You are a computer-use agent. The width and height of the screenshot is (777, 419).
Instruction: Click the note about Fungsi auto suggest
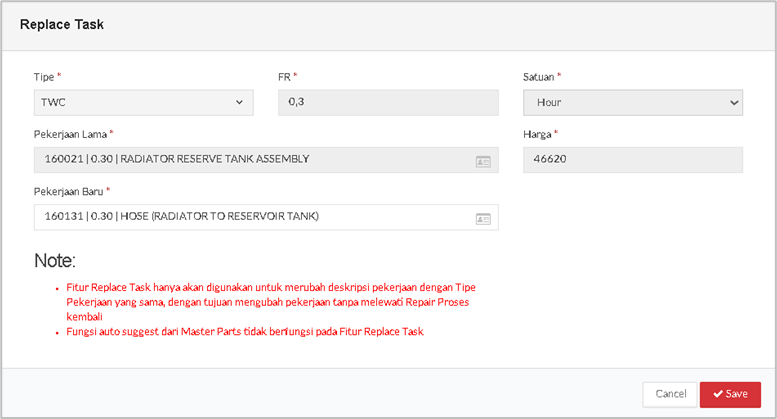[245, 331]
